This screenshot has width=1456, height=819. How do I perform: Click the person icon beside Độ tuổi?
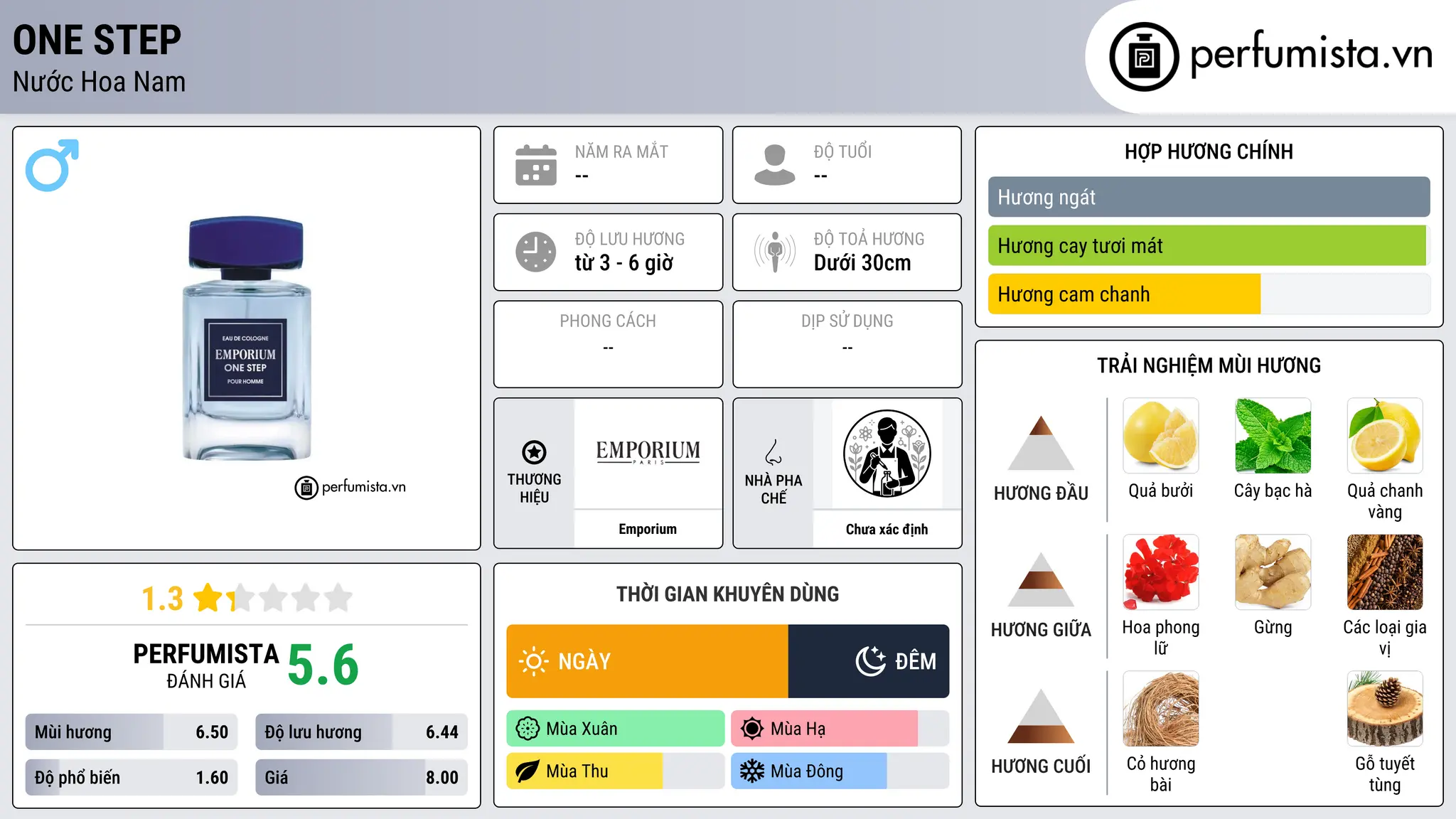(x=774, y=165)
